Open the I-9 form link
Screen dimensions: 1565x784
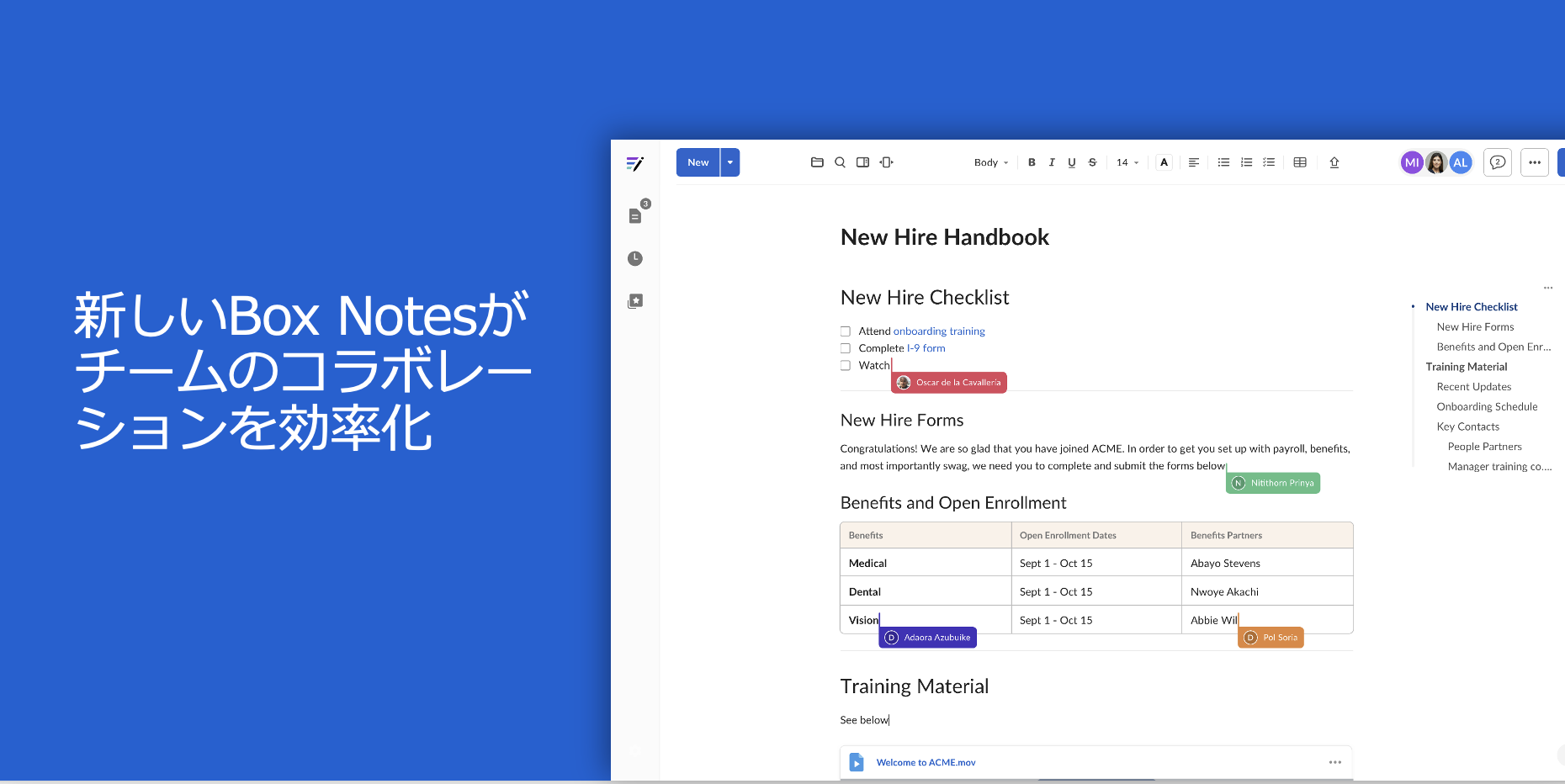(x=926, y=348)
